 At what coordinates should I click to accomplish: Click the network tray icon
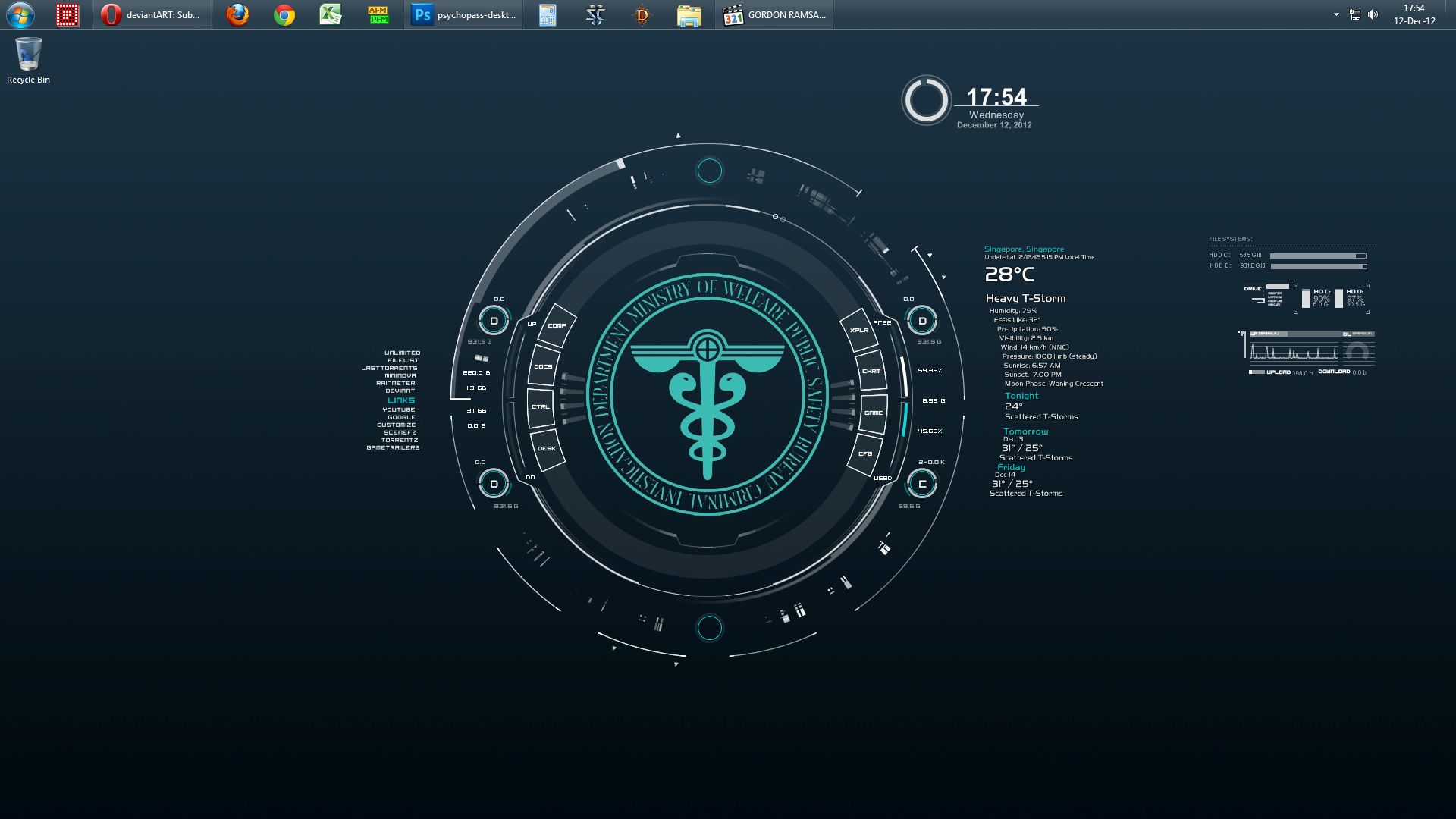[x=1355, y=14]
